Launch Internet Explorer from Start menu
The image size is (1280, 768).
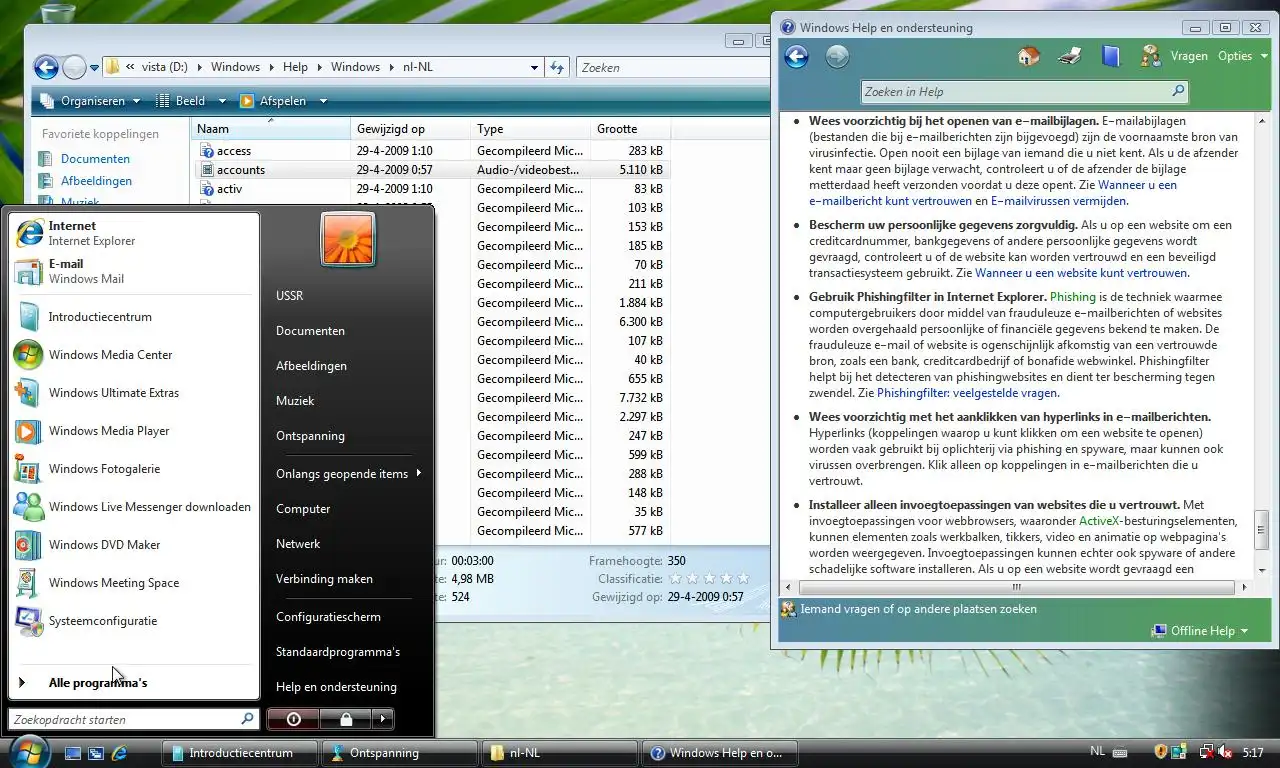pyautogui.click(x=134, y=233)
